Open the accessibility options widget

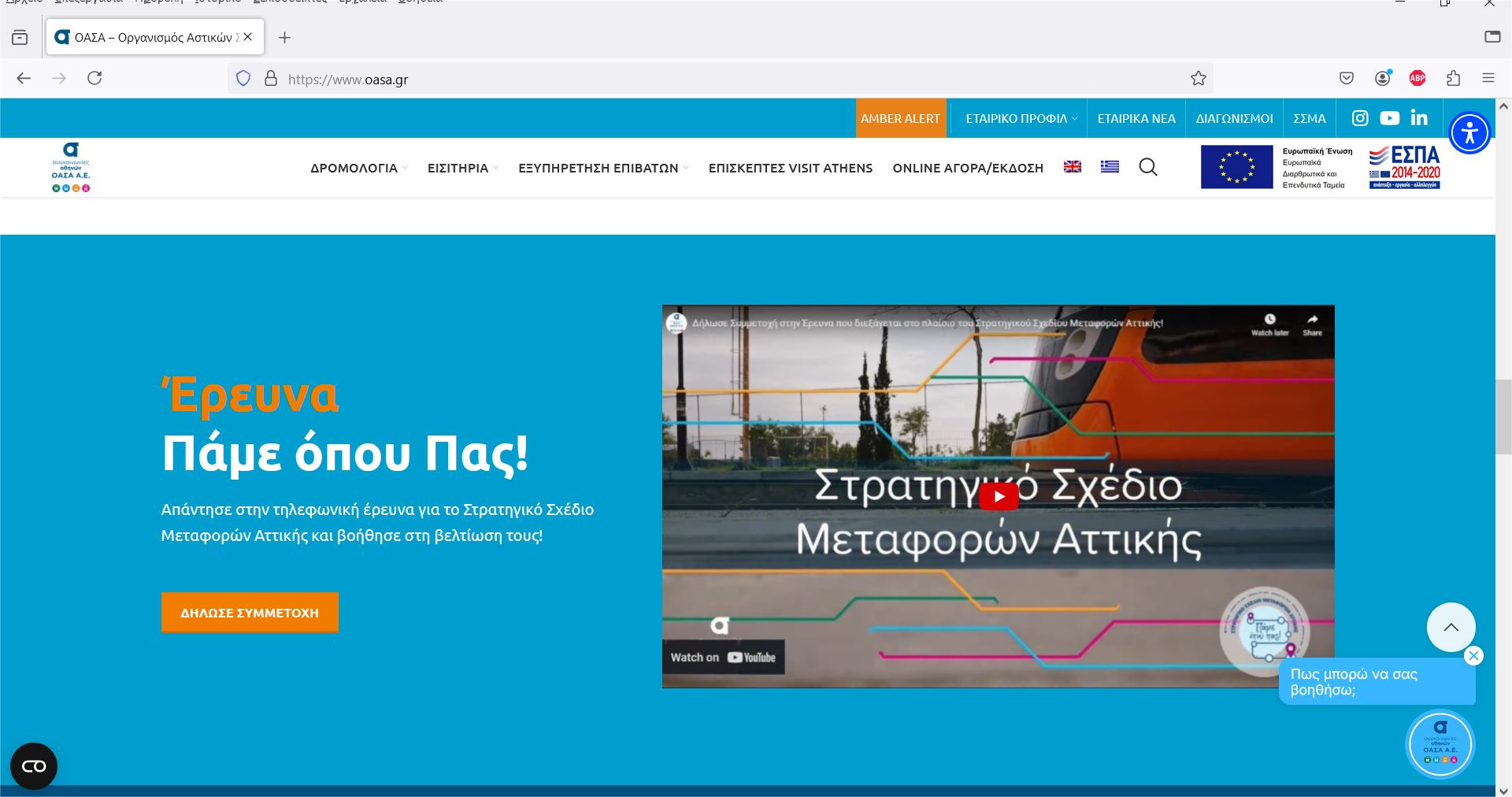pos(1469,133)
